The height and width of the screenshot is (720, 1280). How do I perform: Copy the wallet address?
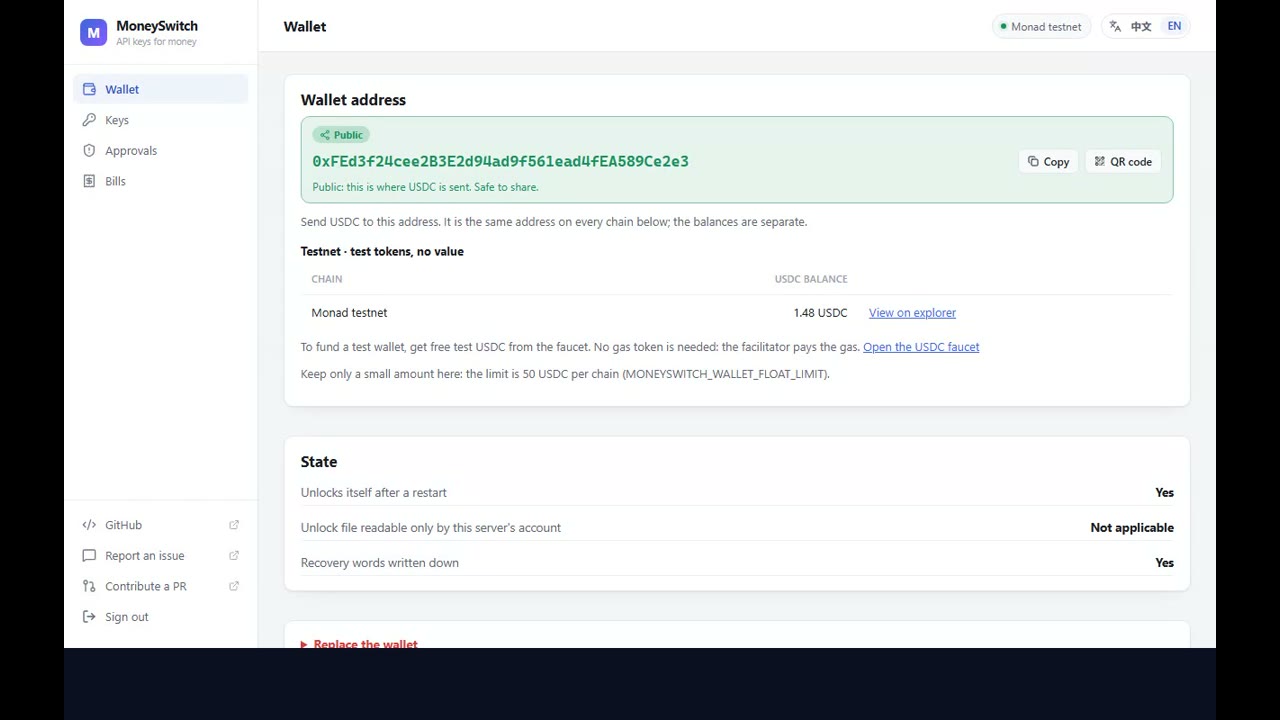pyautogui.click(x=1048, y=162)
